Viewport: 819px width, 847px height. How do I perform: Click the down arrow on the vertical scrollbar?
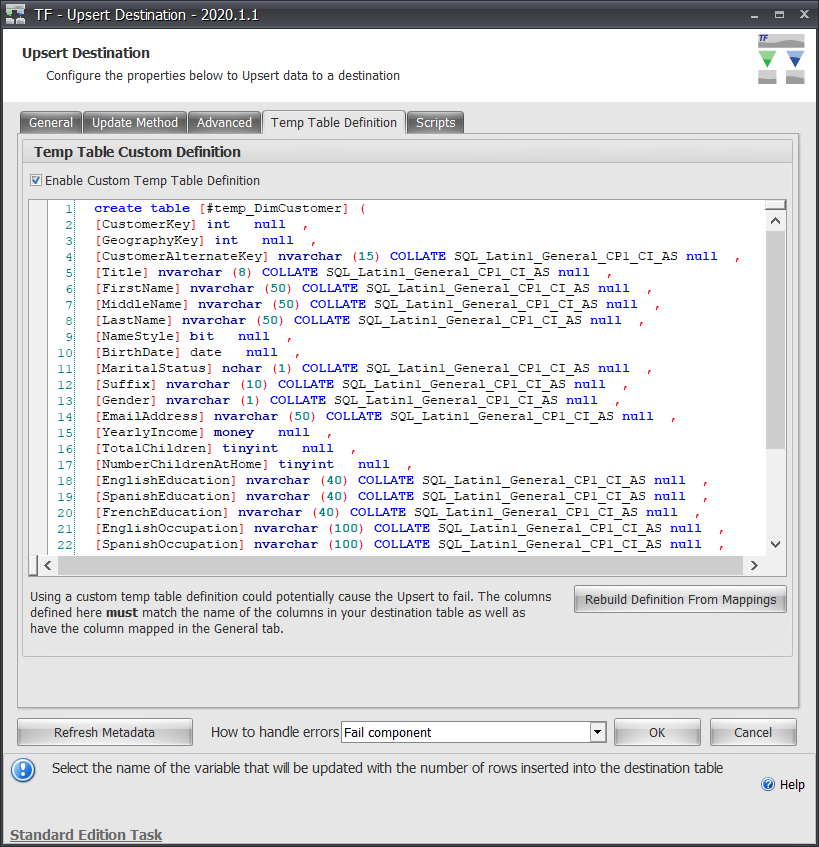[x=775, y=544]
